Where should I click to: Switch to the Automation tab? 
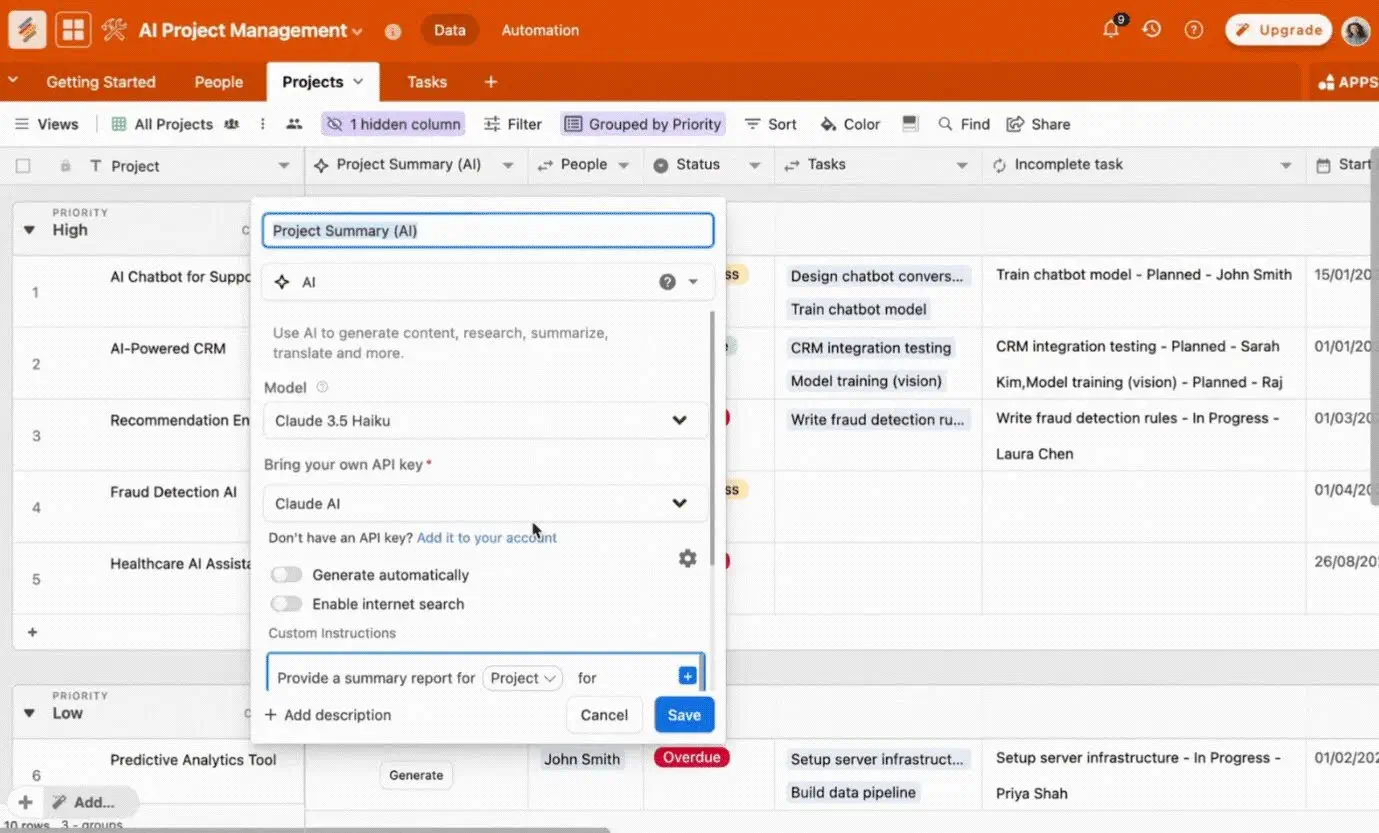coord(540,30)
